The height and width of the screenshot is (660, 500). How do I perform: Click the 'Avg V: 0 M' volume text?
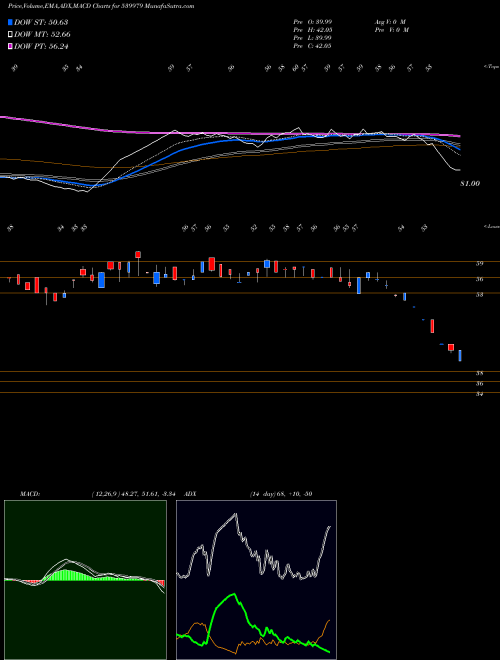pyautogui.click(x=390, y=21)
